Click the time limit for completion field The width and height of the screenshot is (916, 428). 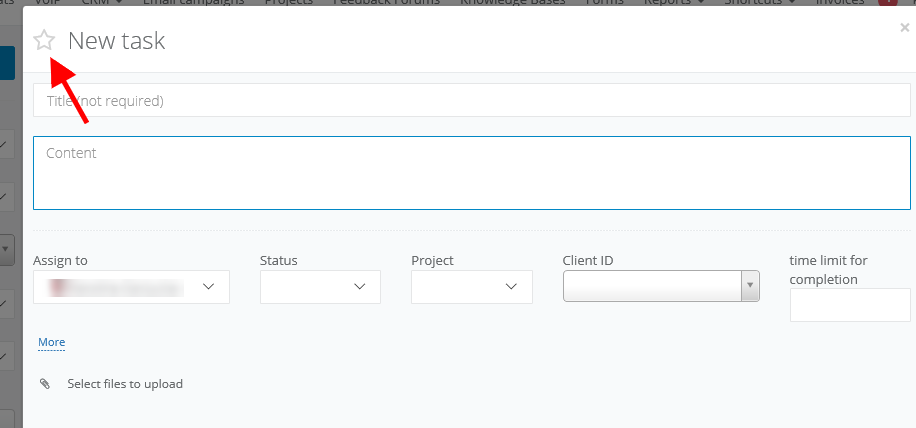[x=849, y=305]
